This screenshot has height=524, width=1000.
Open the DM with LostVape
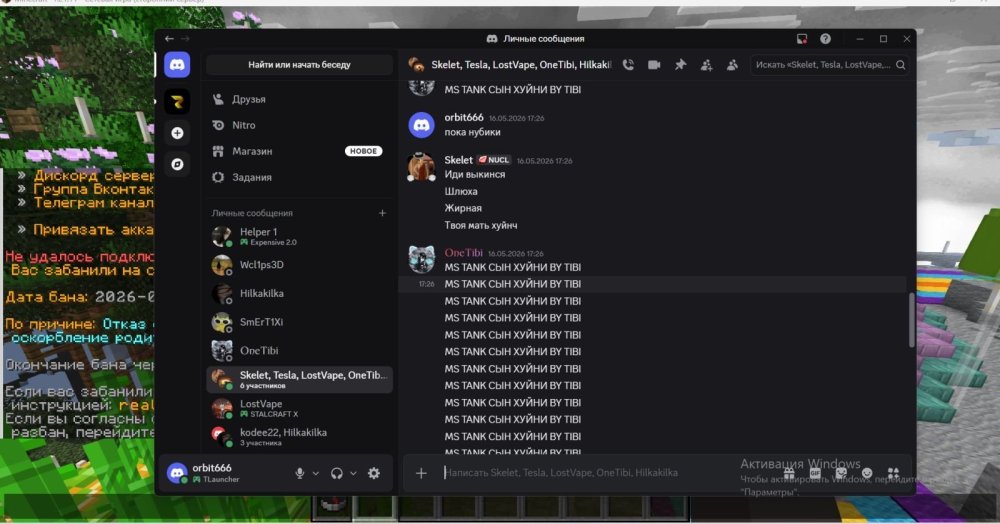(299, 408)
